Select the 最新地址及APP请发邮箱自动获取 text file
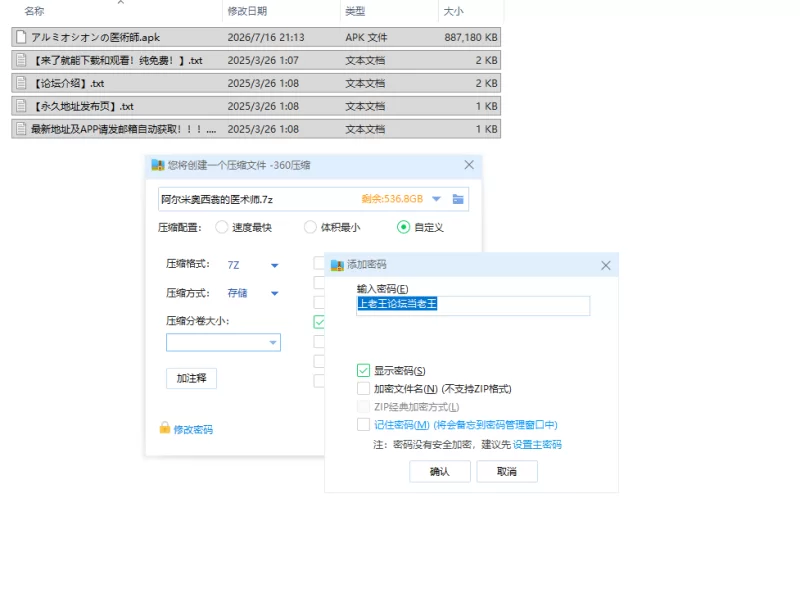 coord(256,129)
